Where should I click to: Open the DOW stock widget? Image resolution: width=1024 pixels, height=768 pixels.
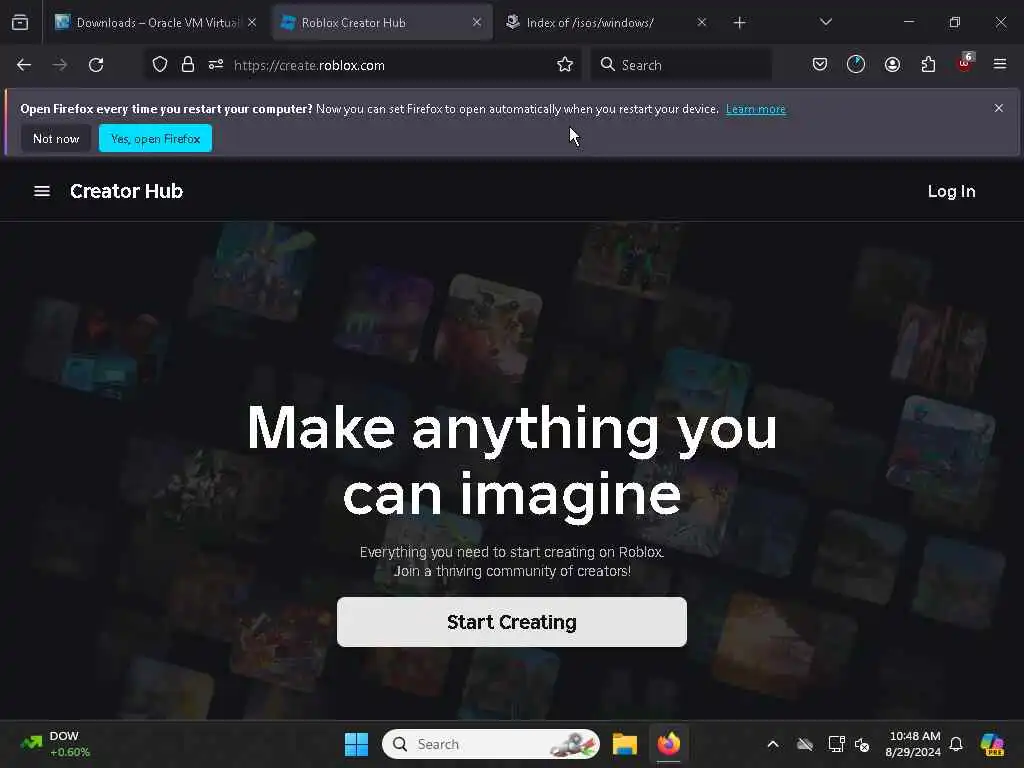(x=56, y=744)
